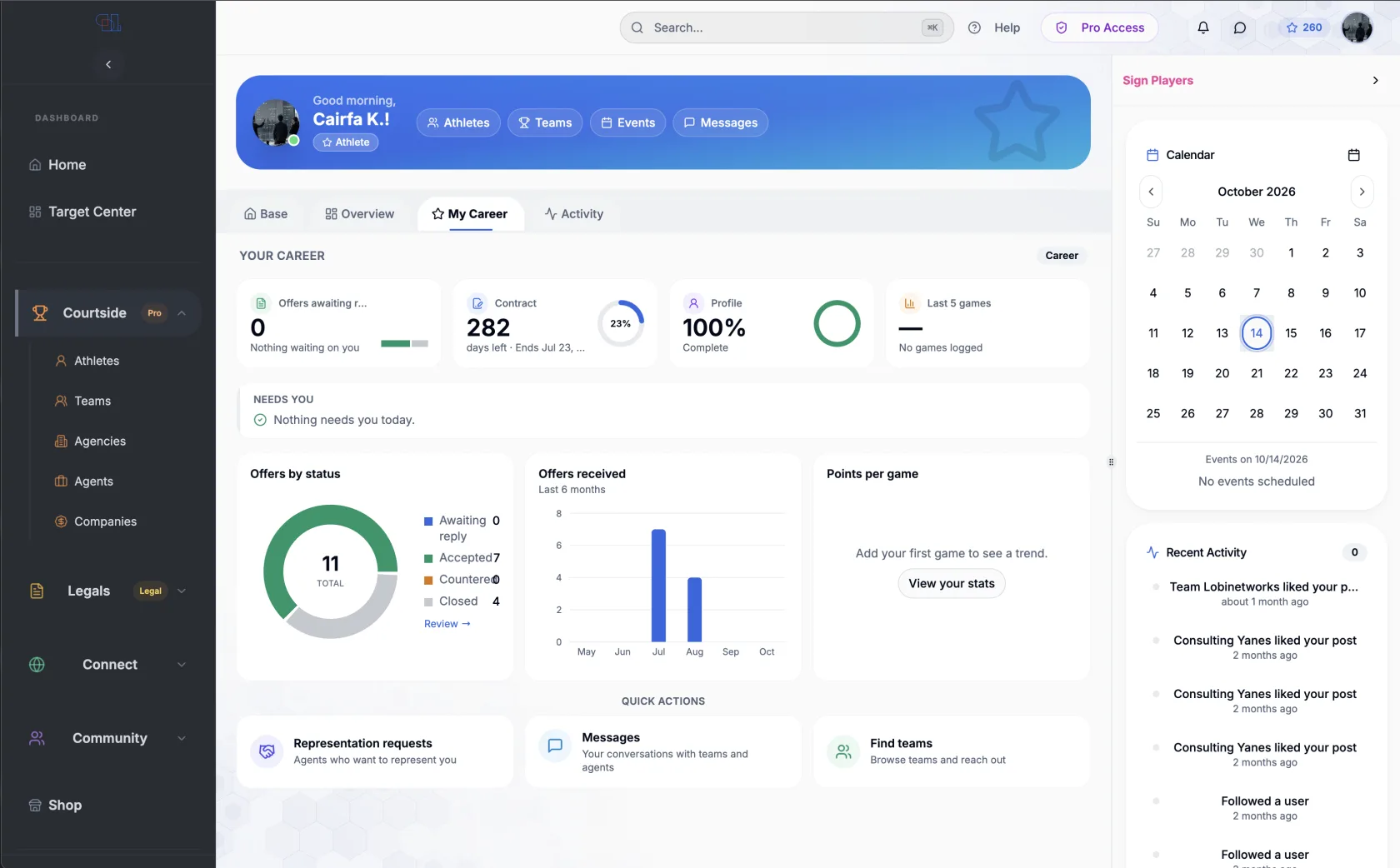The height and width of the screenshot is (868, 1400).
Task: Click the Events pill in the banner
Action: pyautogui.click(x=628, y=122)
